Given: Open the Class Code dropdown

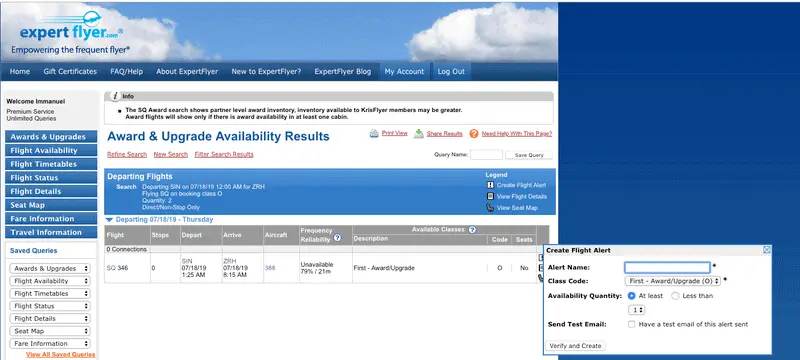Looking at the screenshot, I should (x=672, y=281).
